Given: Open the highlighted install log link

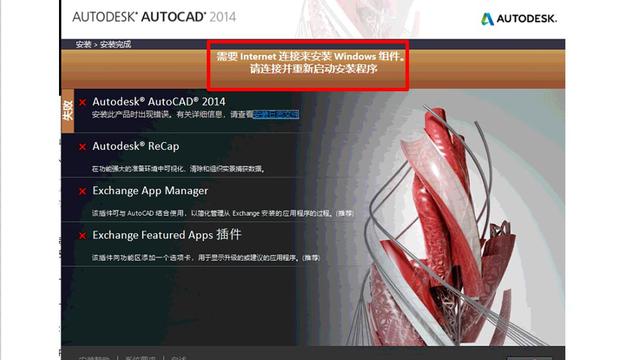Looking at the screenshot, I should click(276, 115).
